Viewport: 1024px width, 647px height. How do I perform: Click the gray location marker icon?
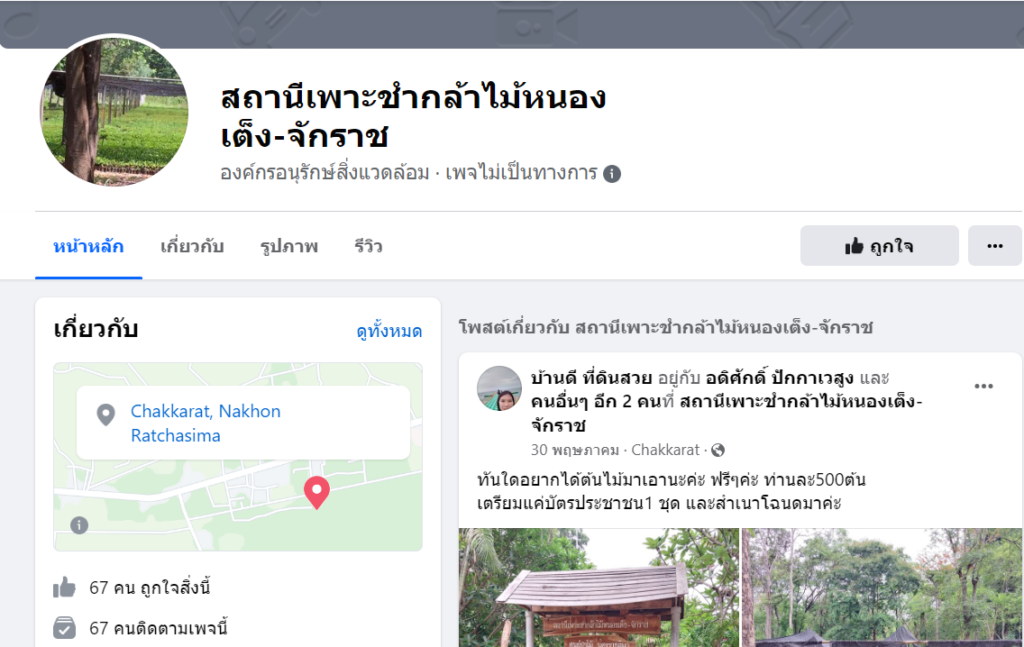106,415
